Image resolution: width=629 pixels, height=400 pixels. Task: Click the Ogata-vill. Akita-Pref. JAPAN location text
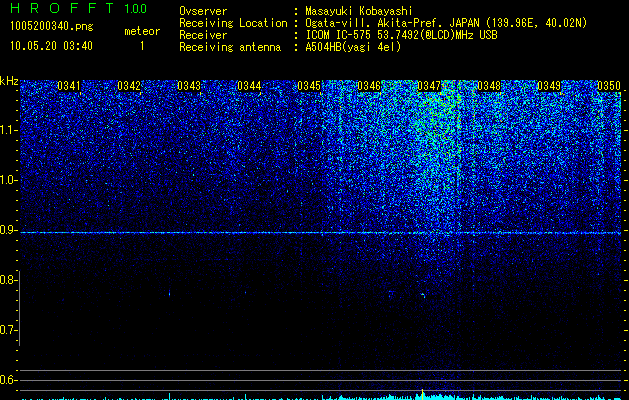click(446, 23)
